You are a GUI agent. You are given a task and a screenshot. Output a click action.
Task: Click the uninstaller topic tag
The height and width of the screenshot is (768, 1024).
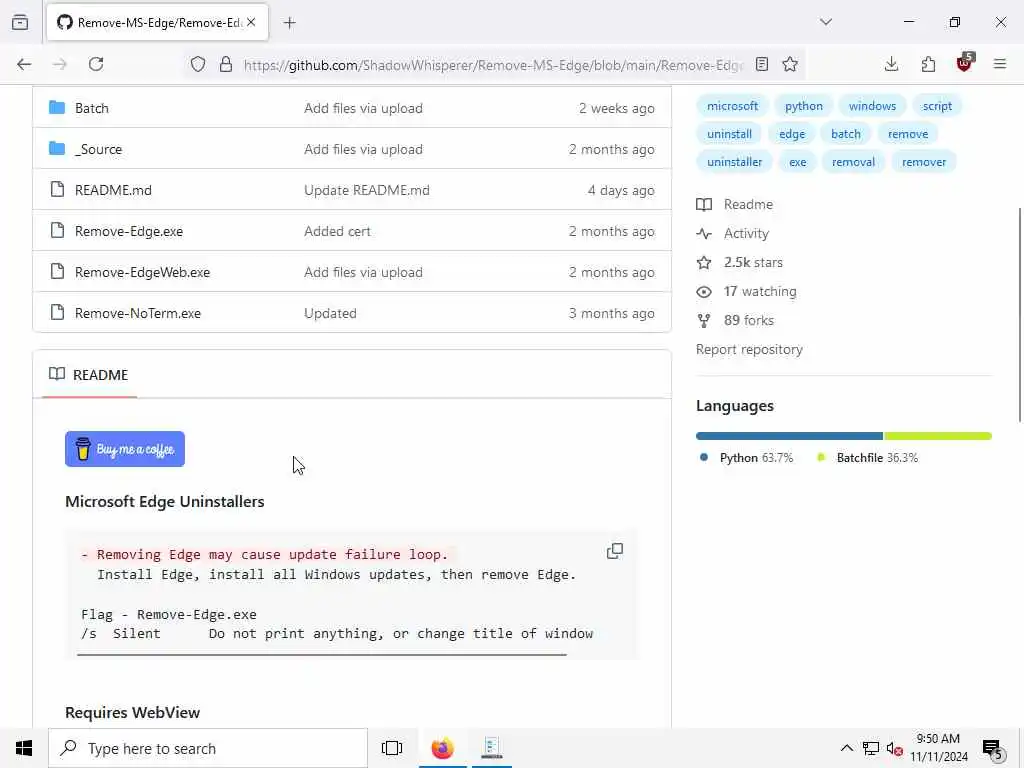[734, 162]
